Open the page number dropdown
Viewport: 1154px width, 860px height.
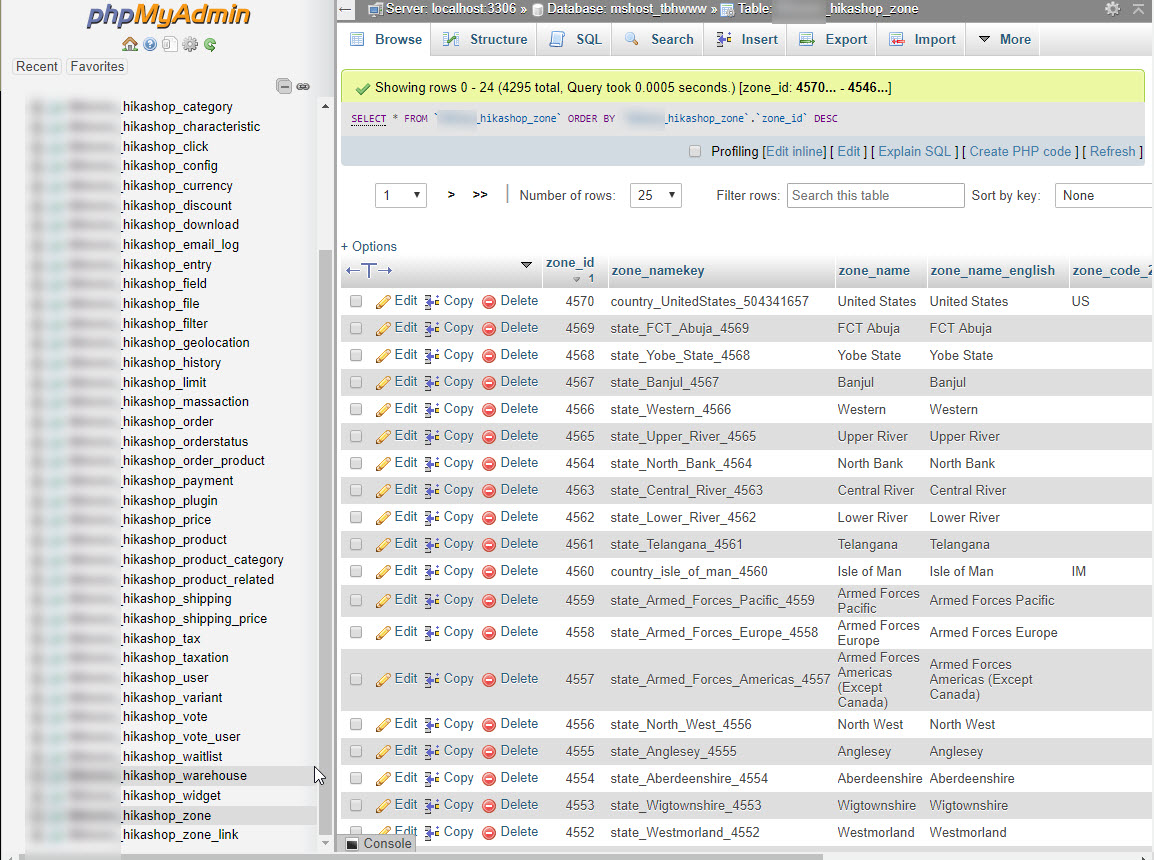click(400, 195)
